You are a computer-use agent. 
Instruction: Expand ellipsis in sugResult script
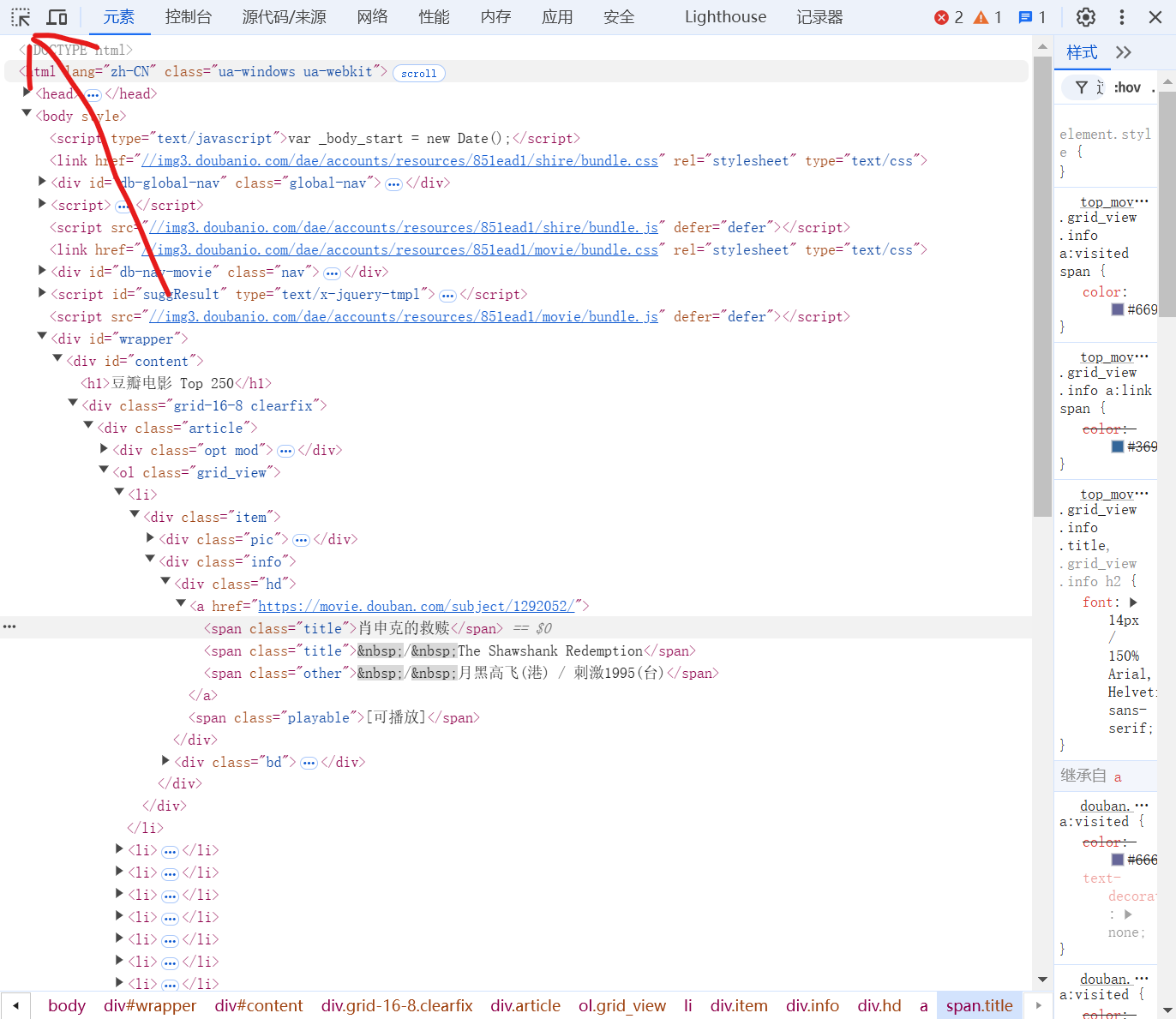[x=447, y=295]
